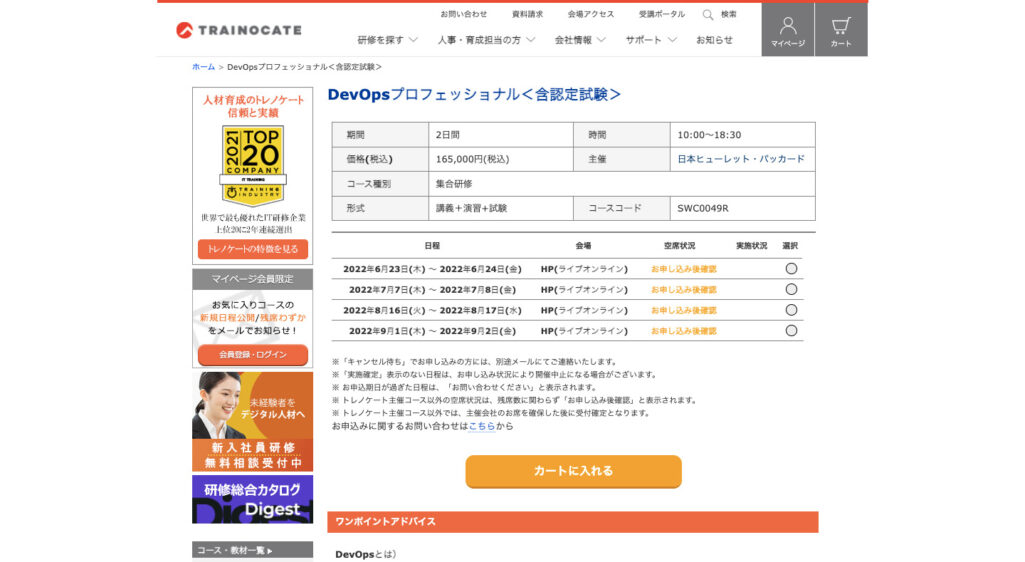Click course code SWC0049R

(703, 208)
